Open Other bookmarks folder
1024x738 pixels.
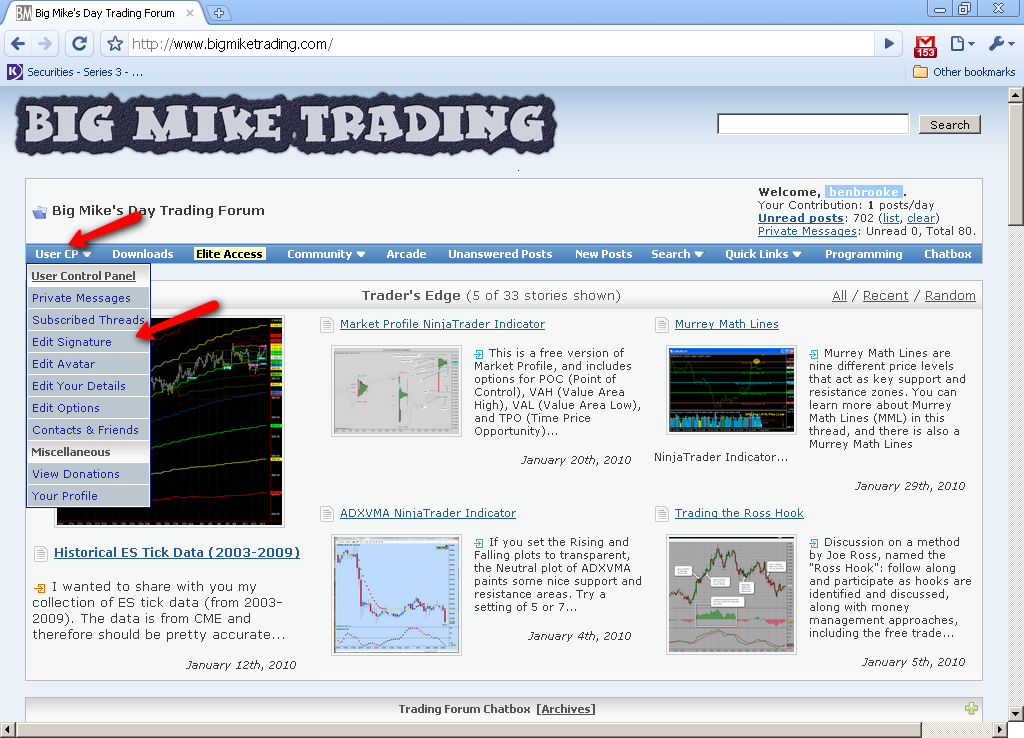click(964, 72)
